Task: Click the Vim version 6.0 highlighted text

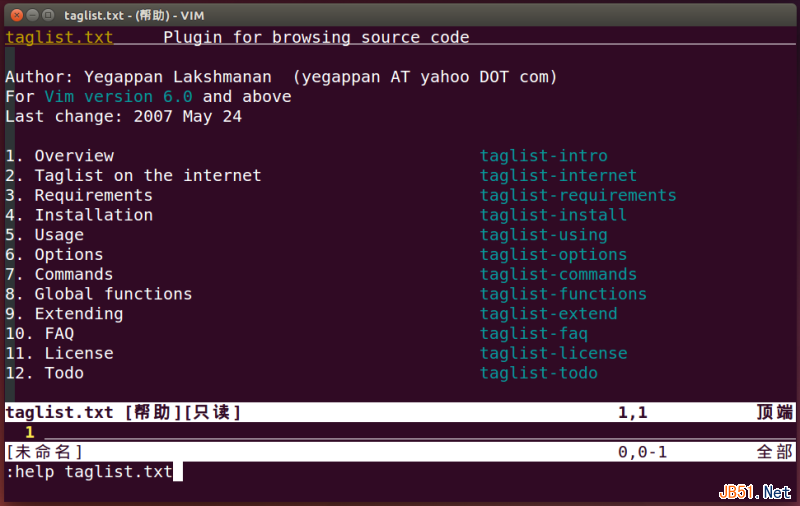Action: 123,97
